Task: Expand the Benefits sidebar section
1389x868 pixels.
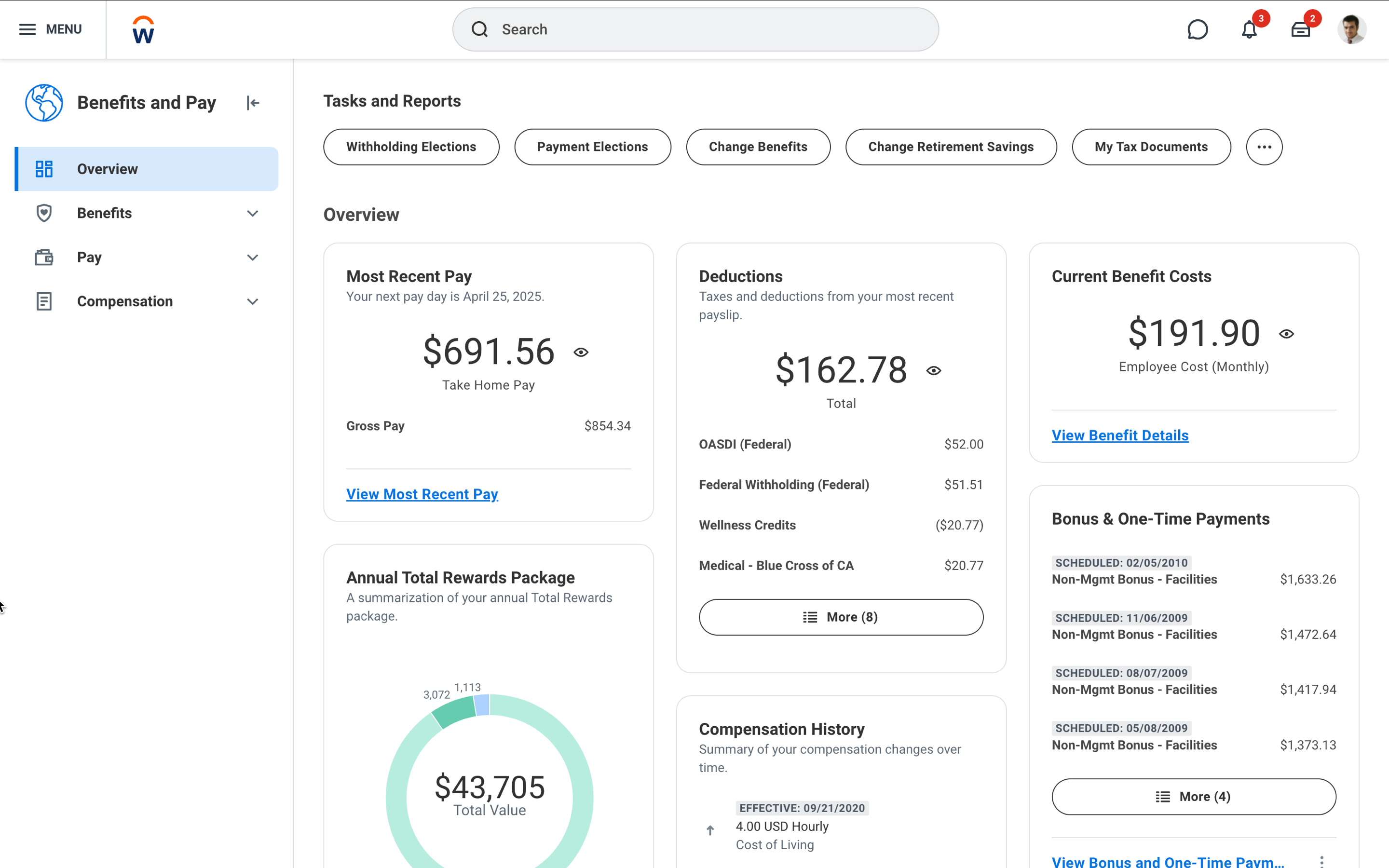Action: click(253, 213)
